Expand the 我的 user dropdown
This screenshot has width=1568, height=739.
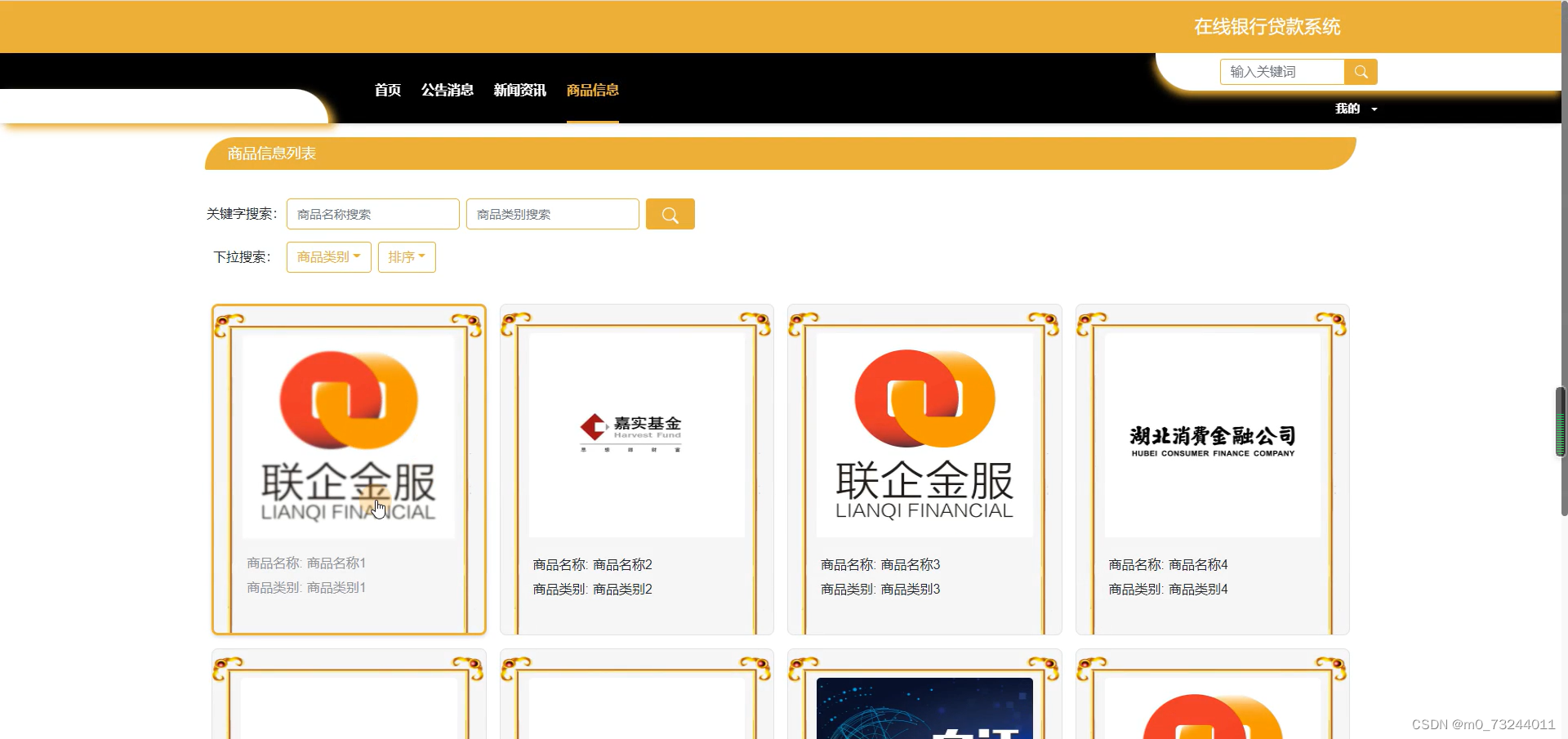click(x=1356, y=109)
